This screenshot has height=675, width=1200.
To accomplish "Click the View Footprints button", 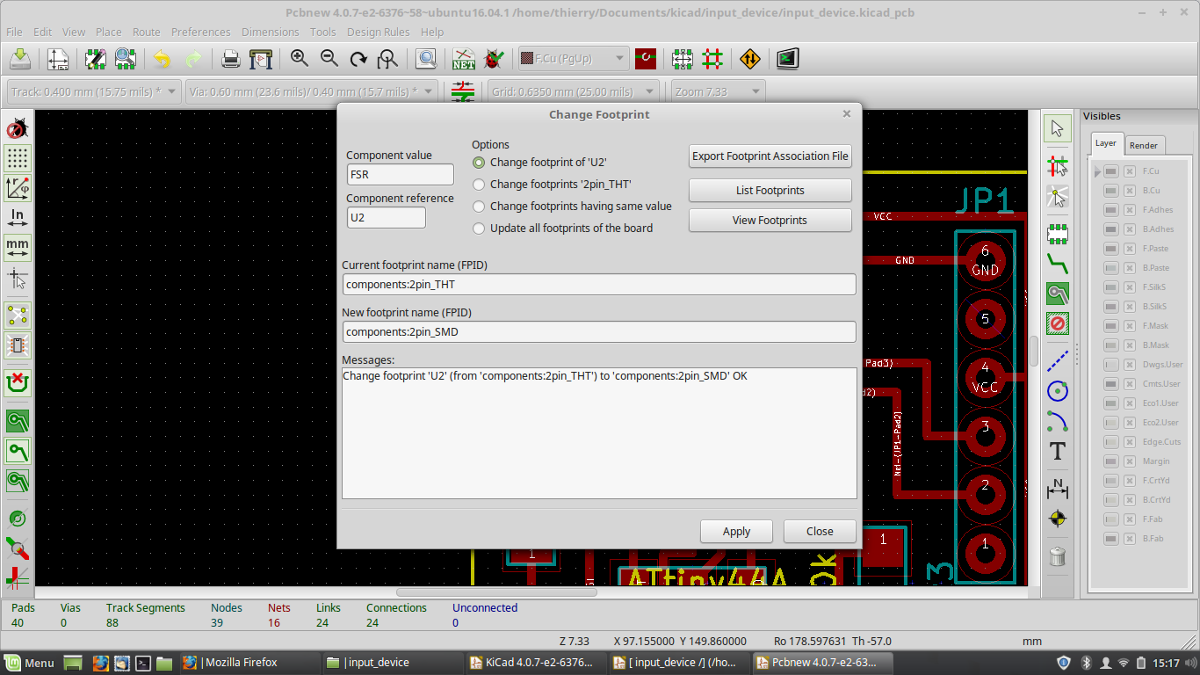I will click(770, 220).
